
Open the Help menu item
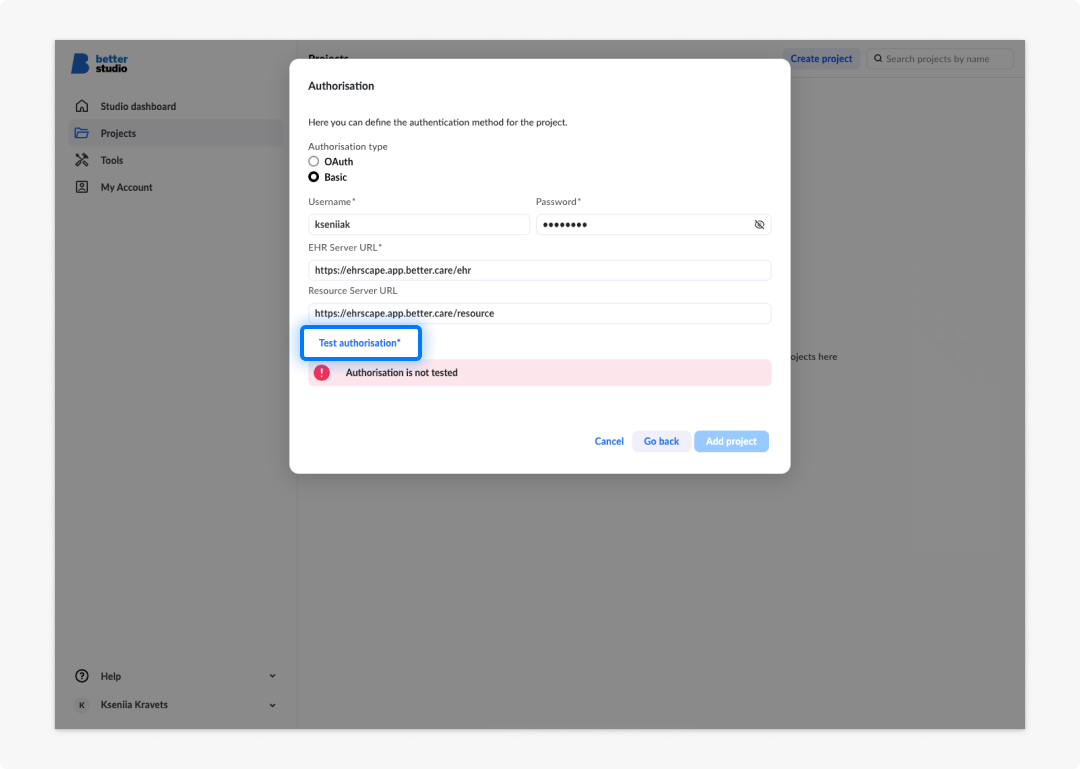coord(176,676)
